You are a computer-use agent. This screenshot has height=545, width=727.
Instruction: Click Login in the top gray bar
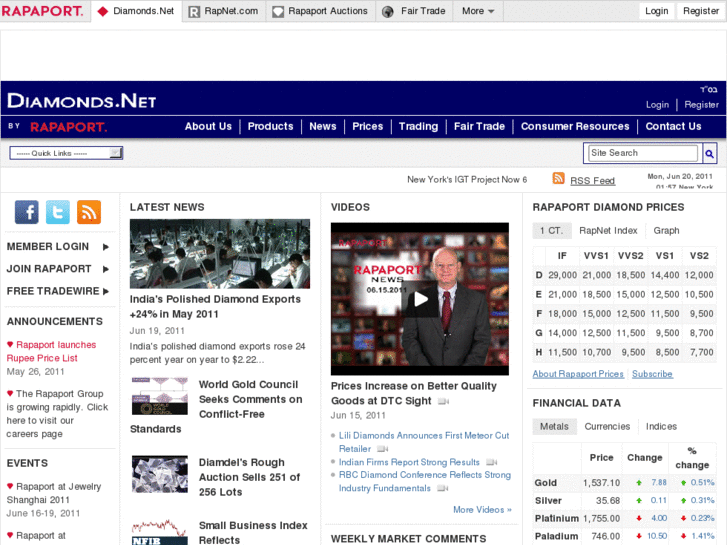(657, 11)
